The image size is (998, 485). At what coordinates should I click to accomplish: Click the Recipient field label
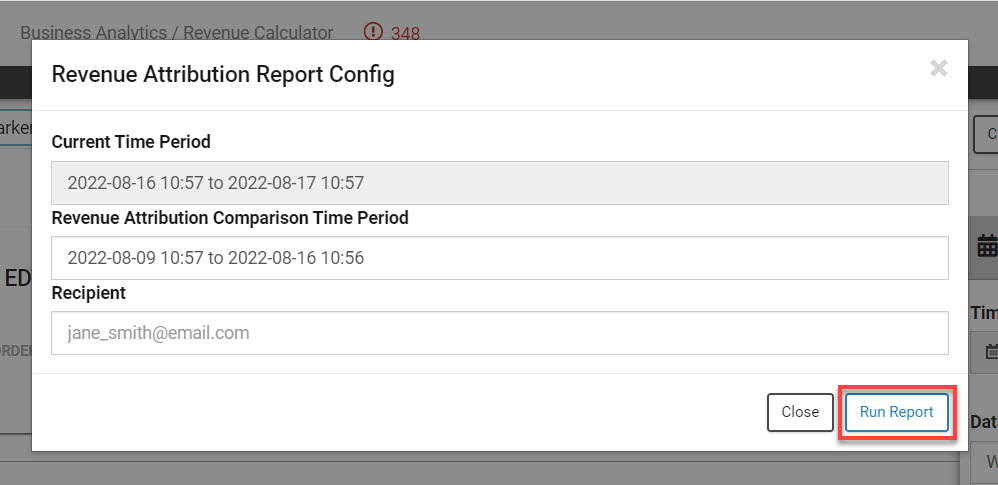(89, 293)
